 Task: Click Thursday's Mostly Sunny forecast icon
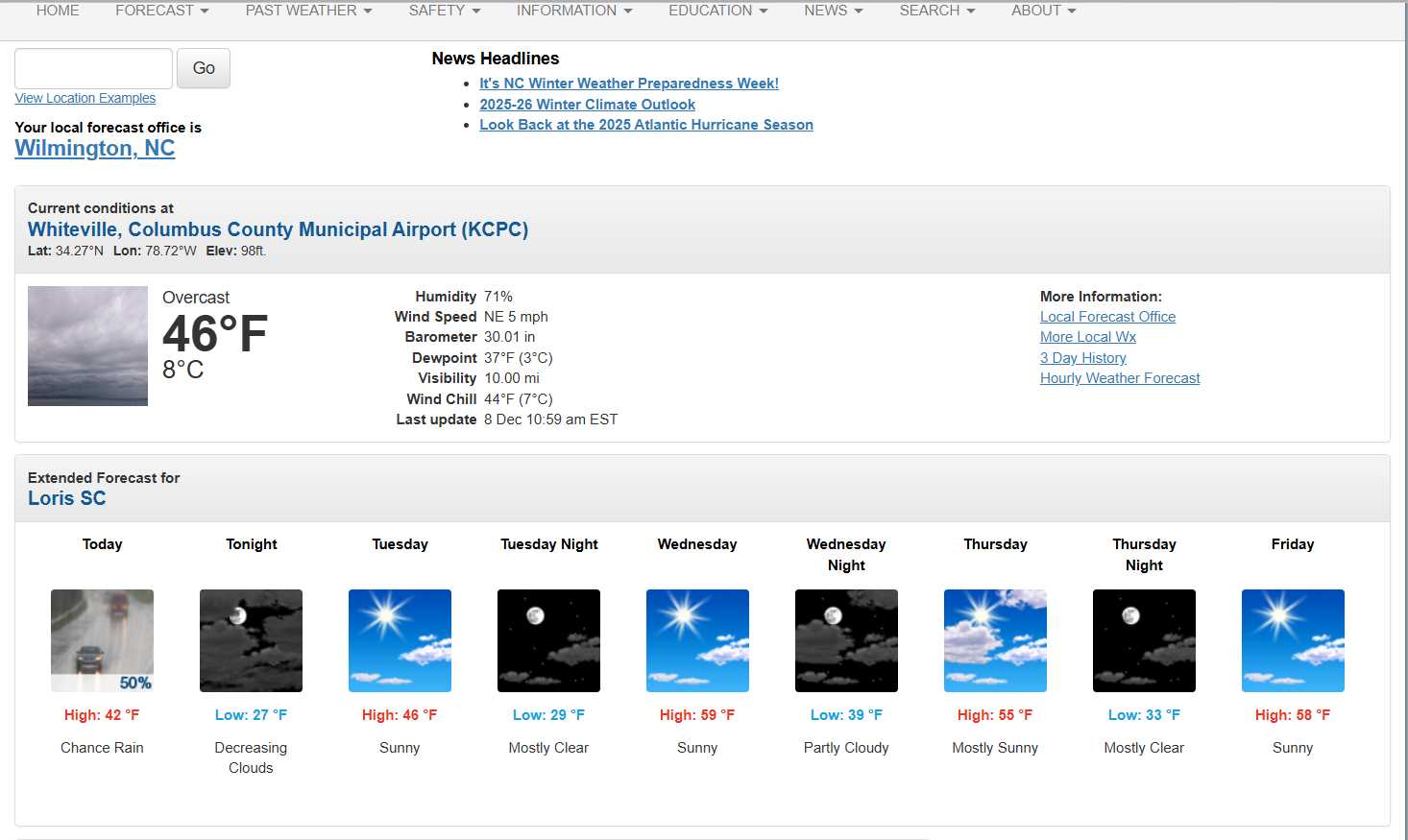pos(995,640)
